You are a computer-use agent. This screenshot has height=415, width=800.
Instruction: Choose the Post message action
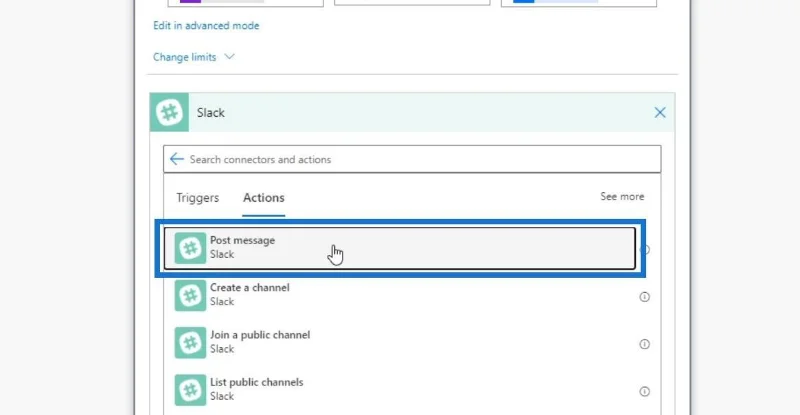pyautogui.click(x=399, y=248)
